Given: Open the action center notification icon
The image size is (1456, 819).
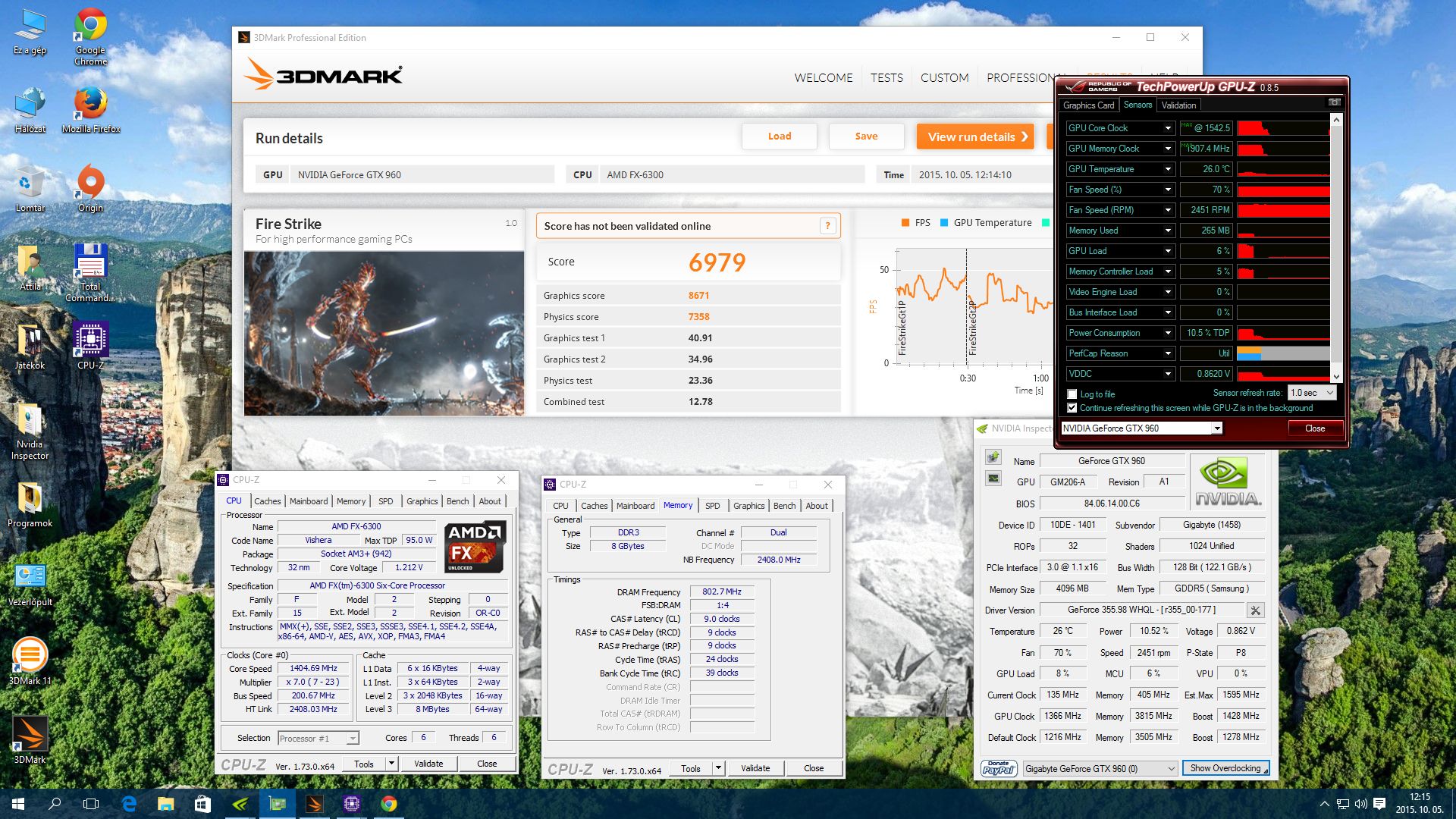Looking at the screenshot, I should pyautogui.click(x=1379, y=804).
